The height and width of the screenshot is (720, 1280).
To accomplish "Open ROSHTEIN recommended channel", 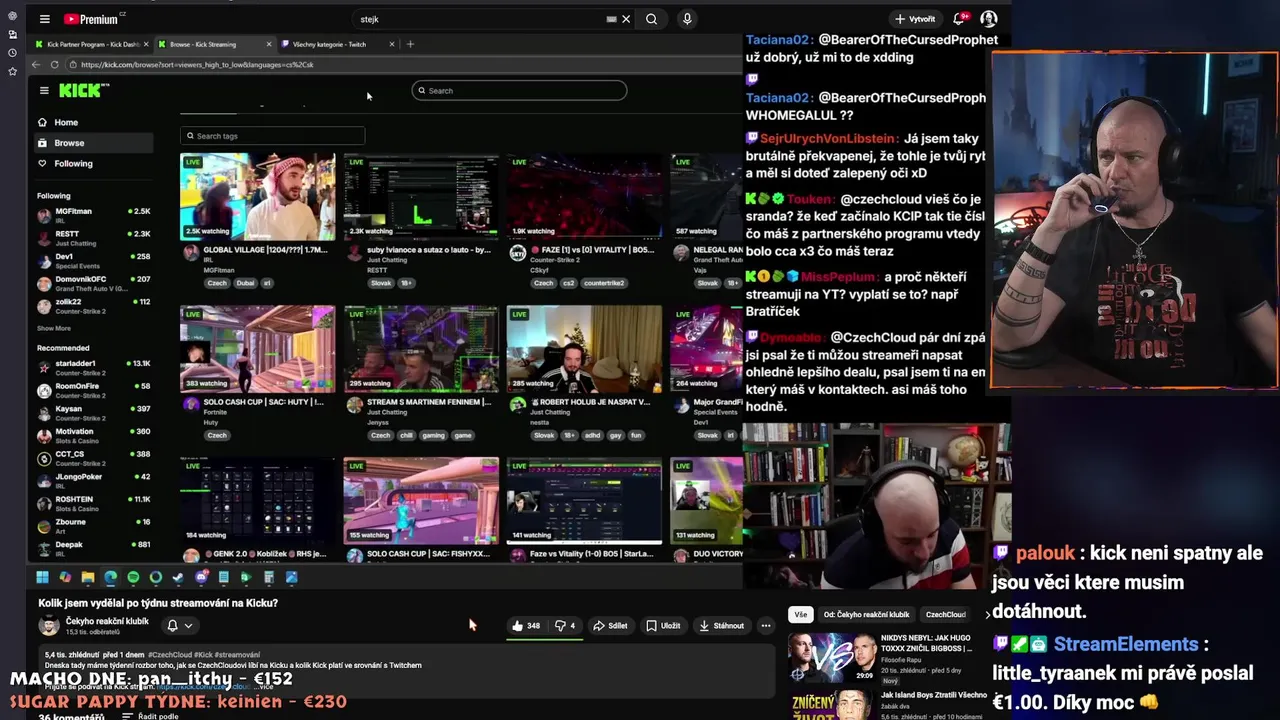I will tap(93, 503).
